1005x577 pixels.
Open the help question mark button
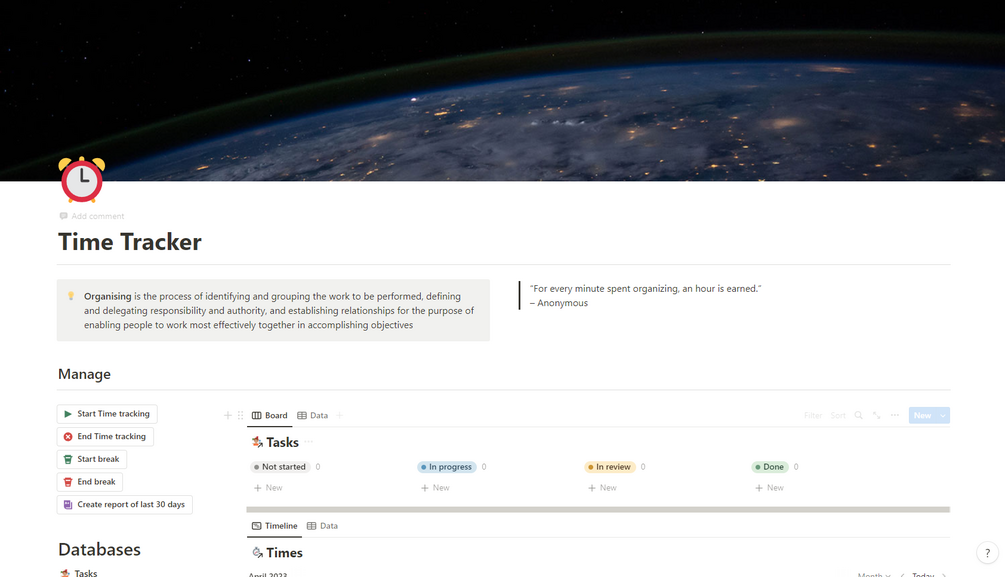tap(987, 553)
